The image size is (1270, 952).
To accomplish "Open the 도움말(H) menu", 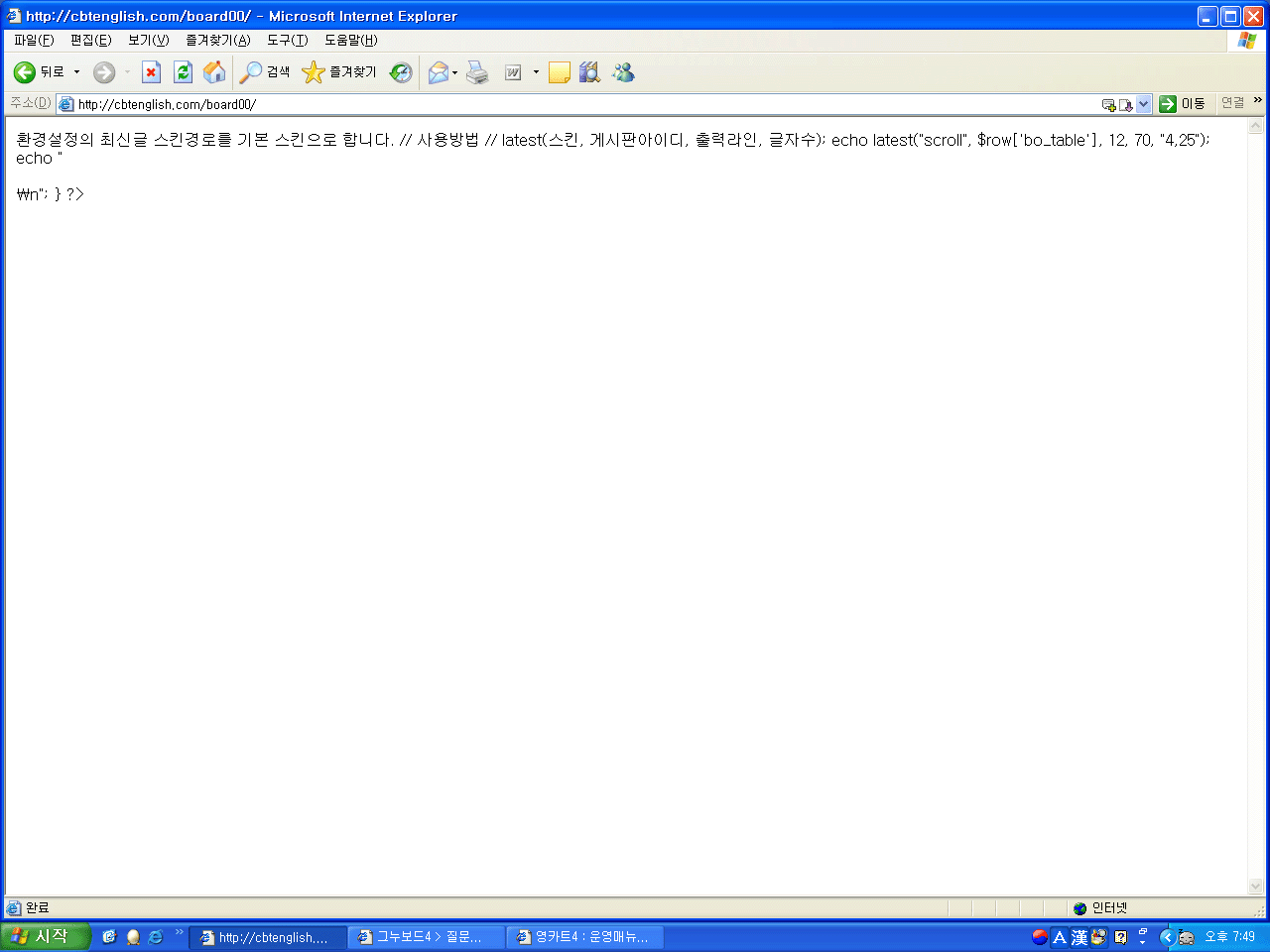I will coord(351,41).
